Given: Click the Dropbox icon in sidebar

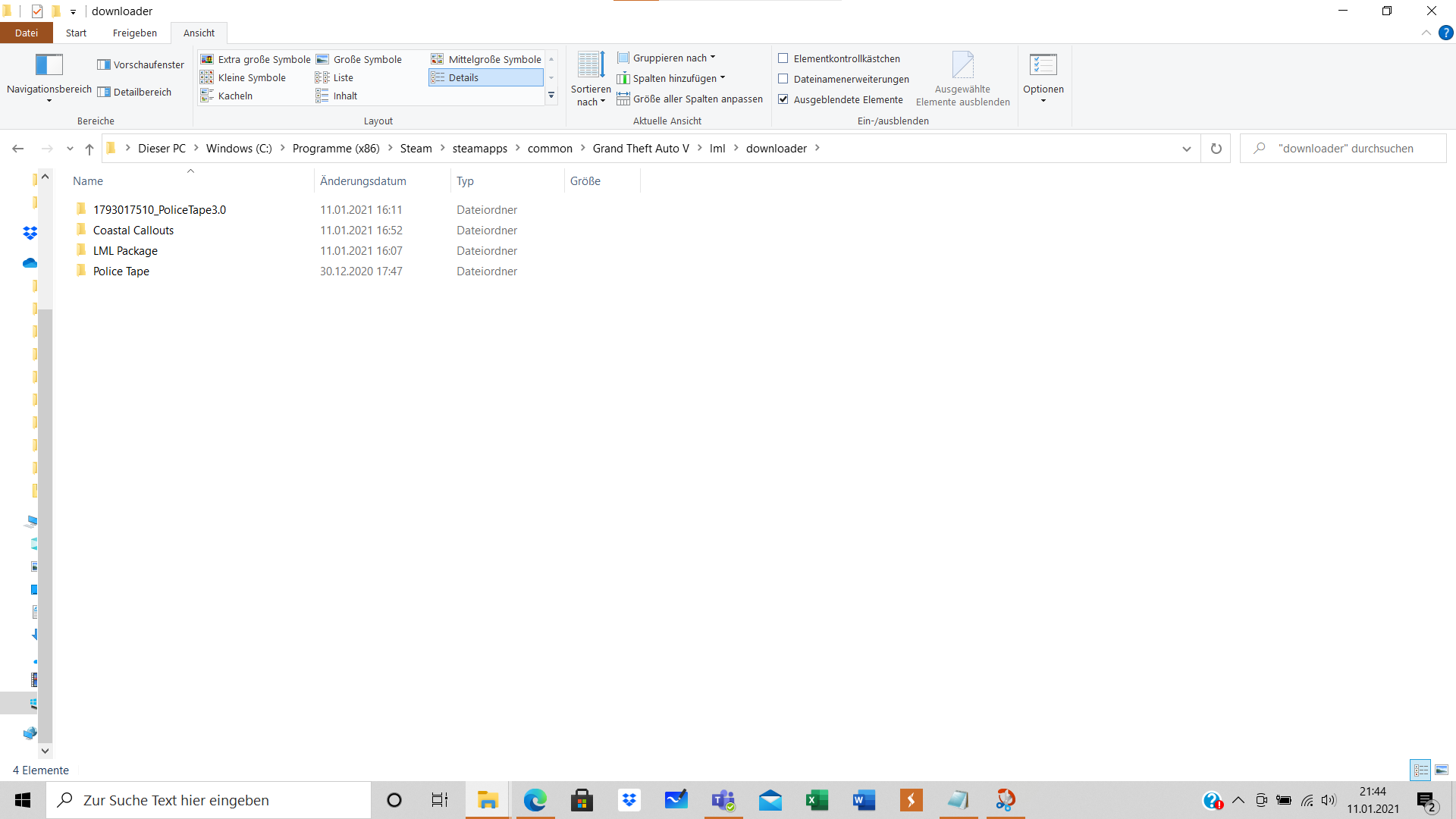Looking at the screenshot, I should click(x=30, y=233).
